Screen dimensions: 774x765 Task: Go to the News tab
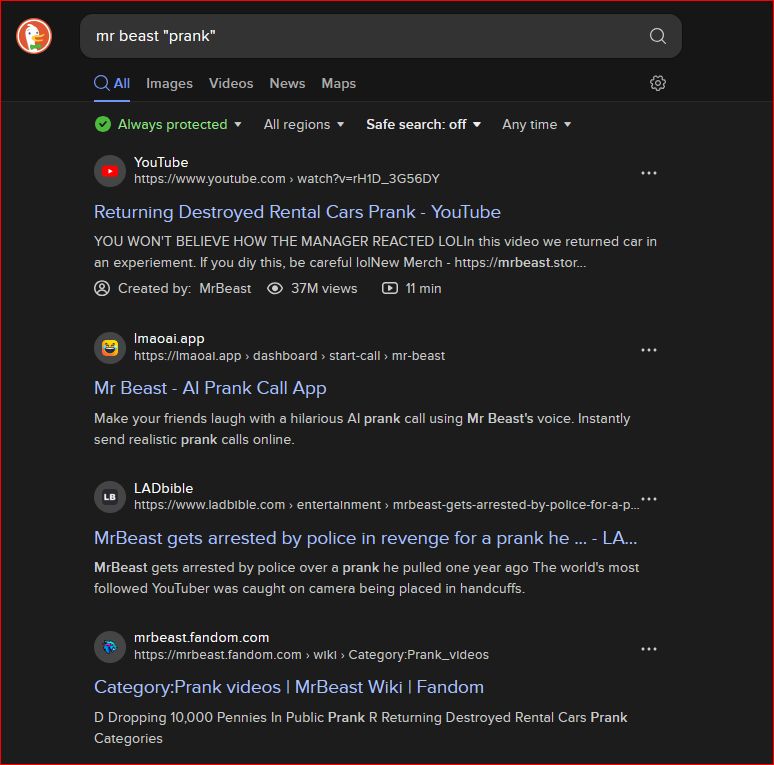pos(287,84)
